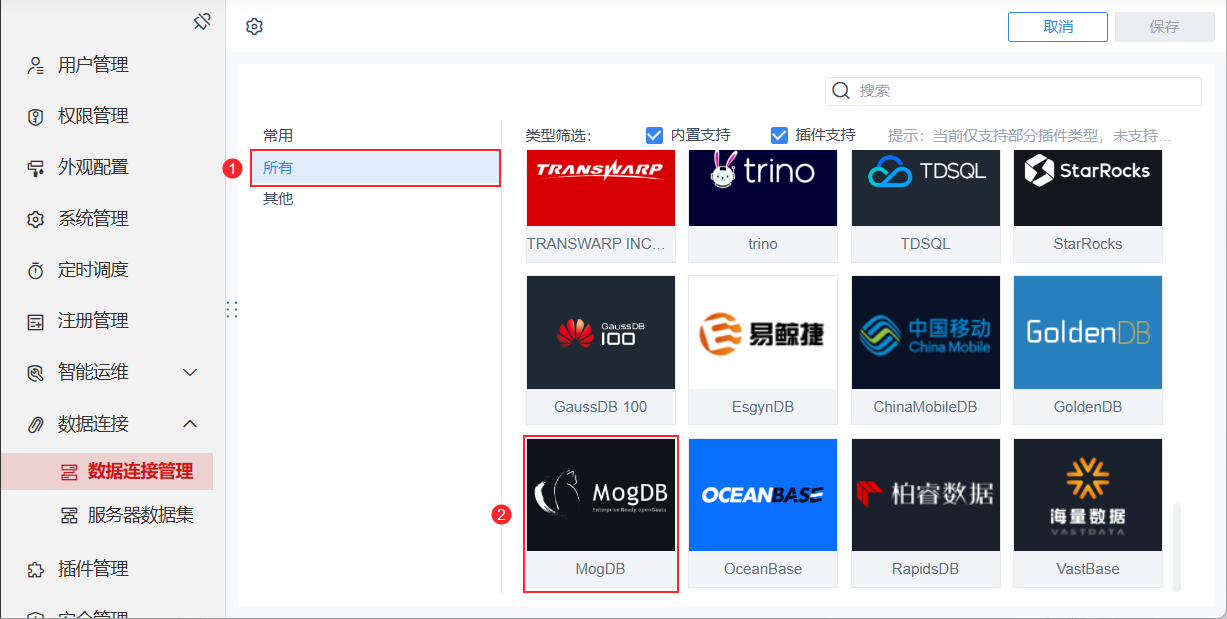Screen dimensions: 1227x619
Task: Click the OceanBase name label
Action: point(763,569)
